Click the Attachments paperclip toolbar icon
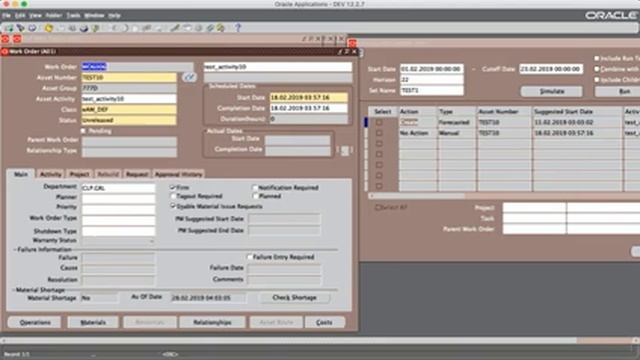The image size is (640, 360). tap(210, 28)
